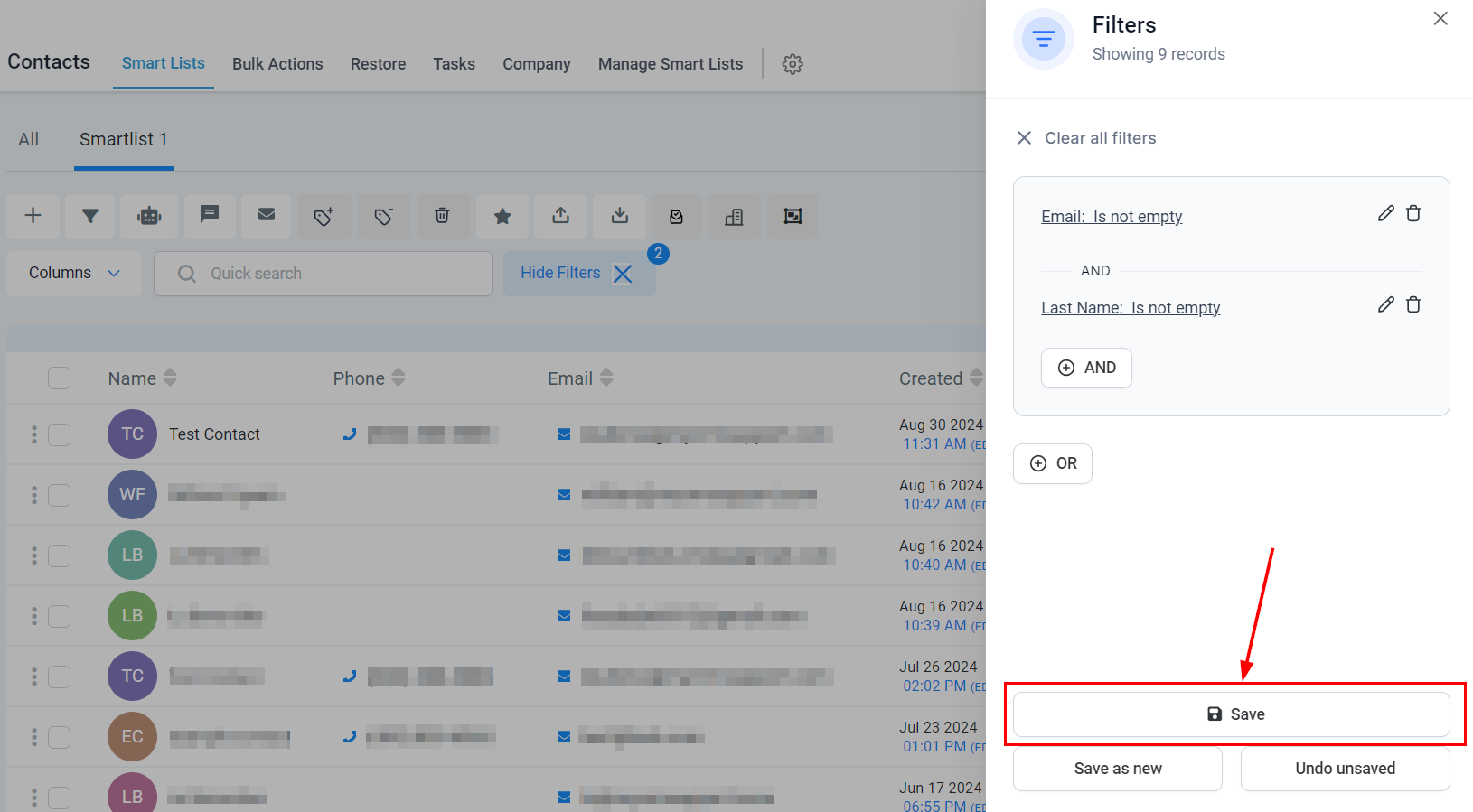This screenshot has width=1473, height=812.
Task: Click the WF contact avatar
Action: pos(132,495)
